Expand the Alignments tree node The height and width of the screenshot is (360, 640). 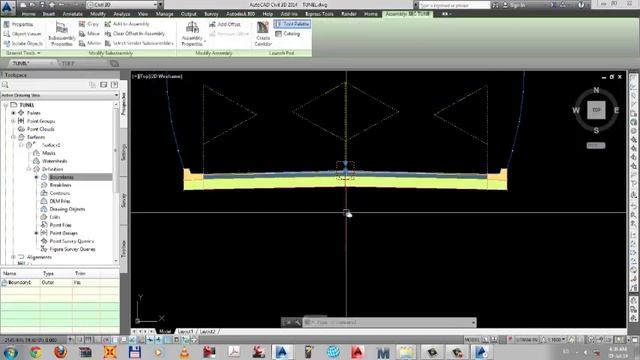click(13, 257)
